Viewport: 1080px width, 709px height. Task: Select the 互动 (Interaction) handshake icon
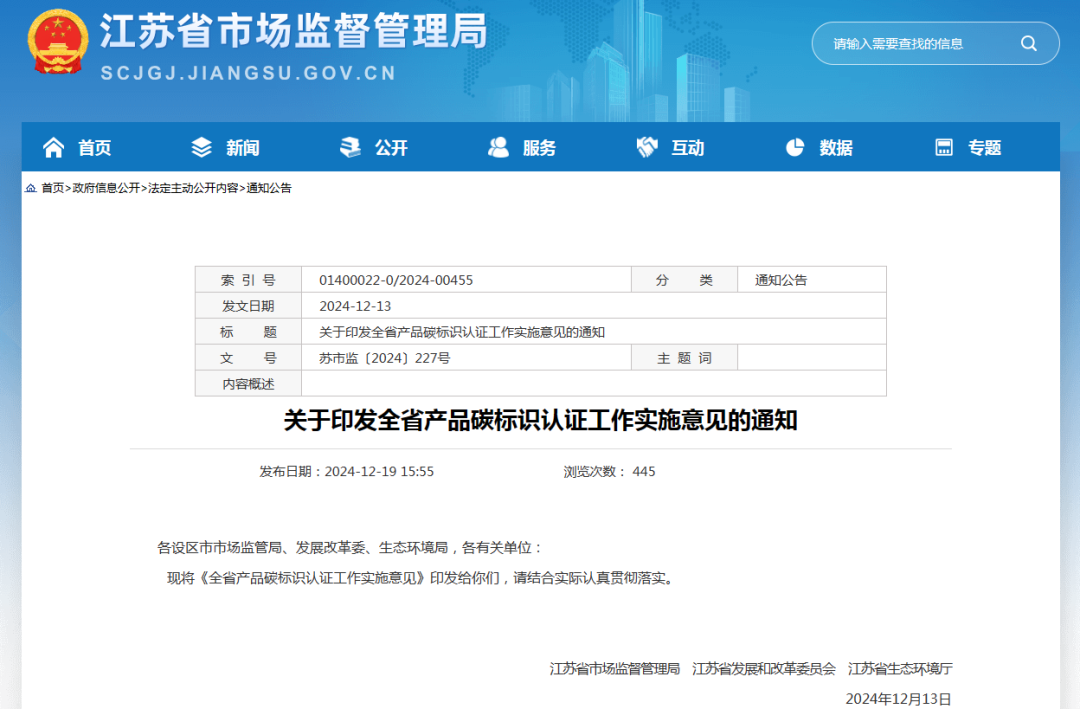tap(646, 147)
